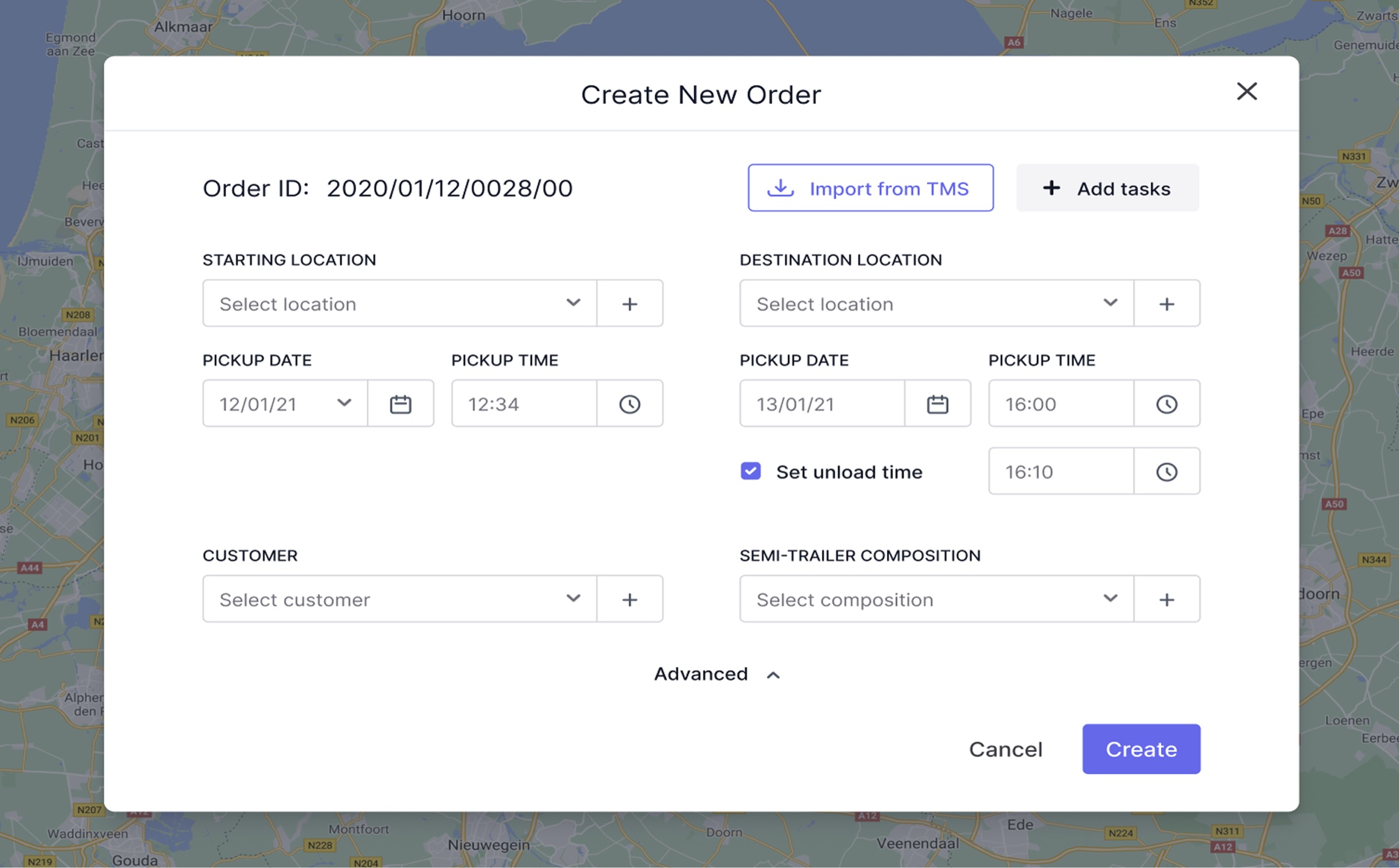This screenshot has width=1399, height=868.
Task: Click the Create button
Action: [1141, 749]
